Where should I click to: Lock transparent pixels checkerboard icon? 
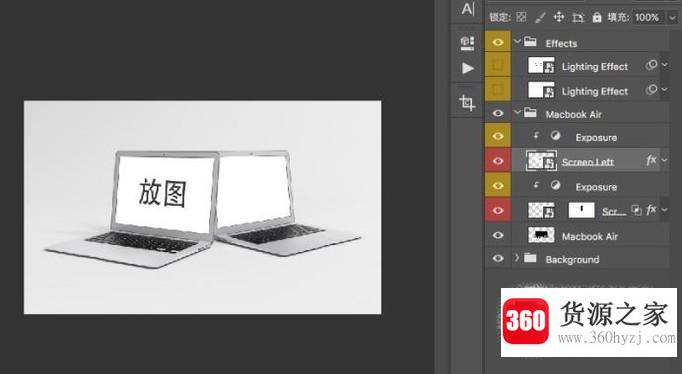(521, 17)
